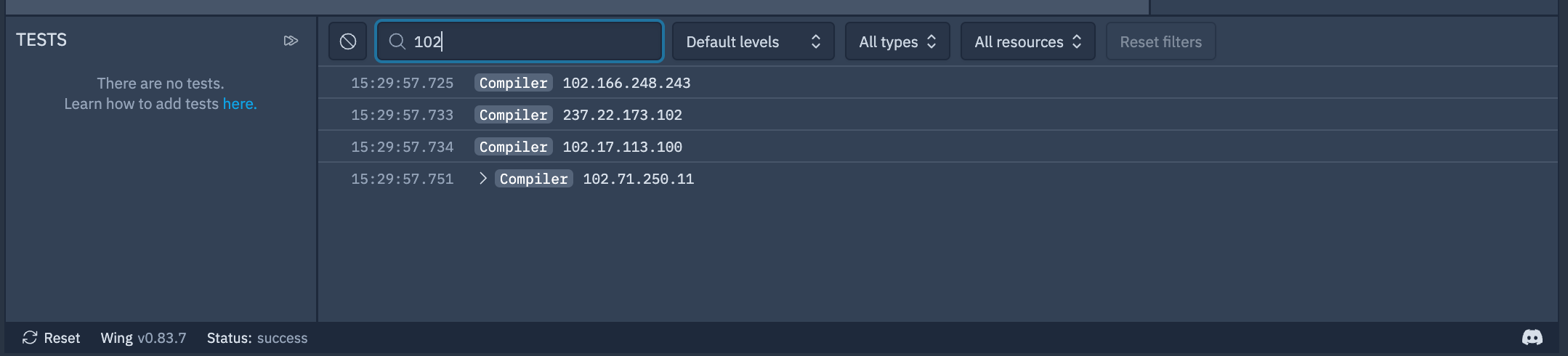Click the Compiler tag on the 15:29:57.725 entry
Image resolution: width=1568 pixels, height=356 pixels.
coord(513,83)
